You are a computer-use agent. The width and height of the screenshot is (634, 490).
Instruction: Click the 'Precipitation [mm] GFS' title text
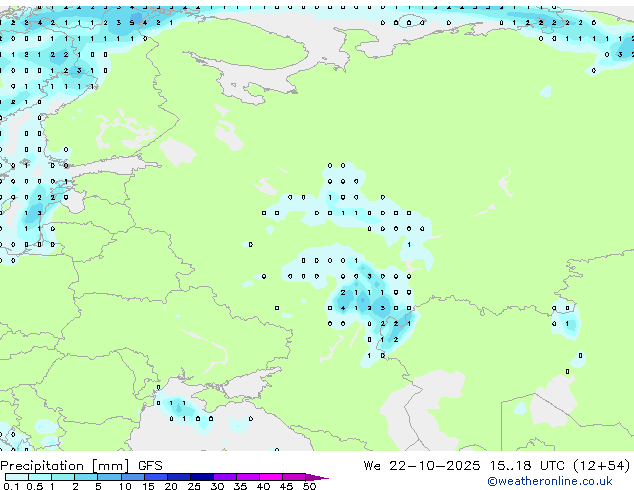81,466
